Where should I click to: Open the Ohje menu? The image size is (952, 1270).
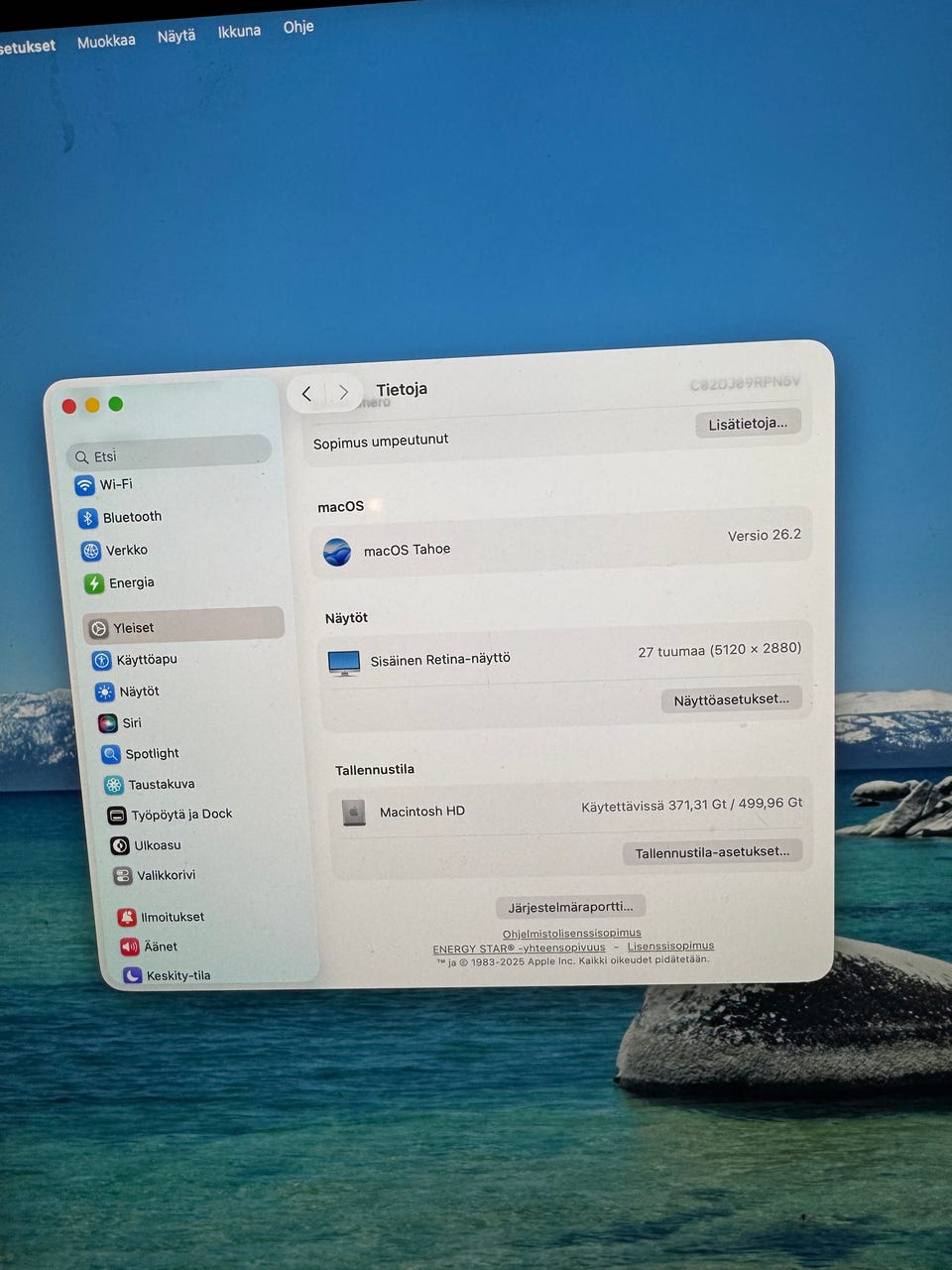click(x=298, y=27)
